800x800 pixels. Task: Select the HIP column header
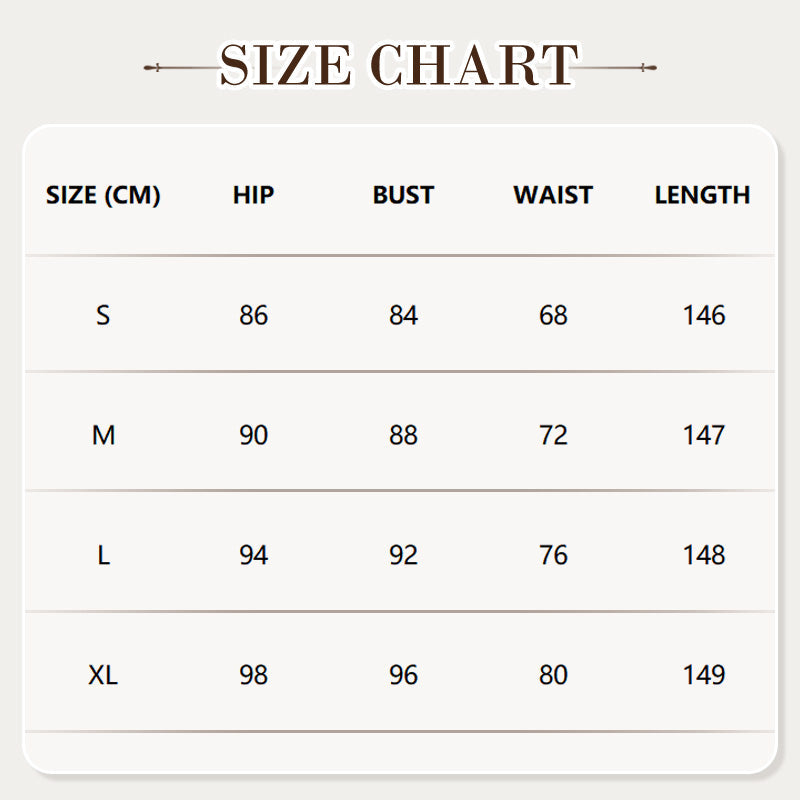(253, 195)
